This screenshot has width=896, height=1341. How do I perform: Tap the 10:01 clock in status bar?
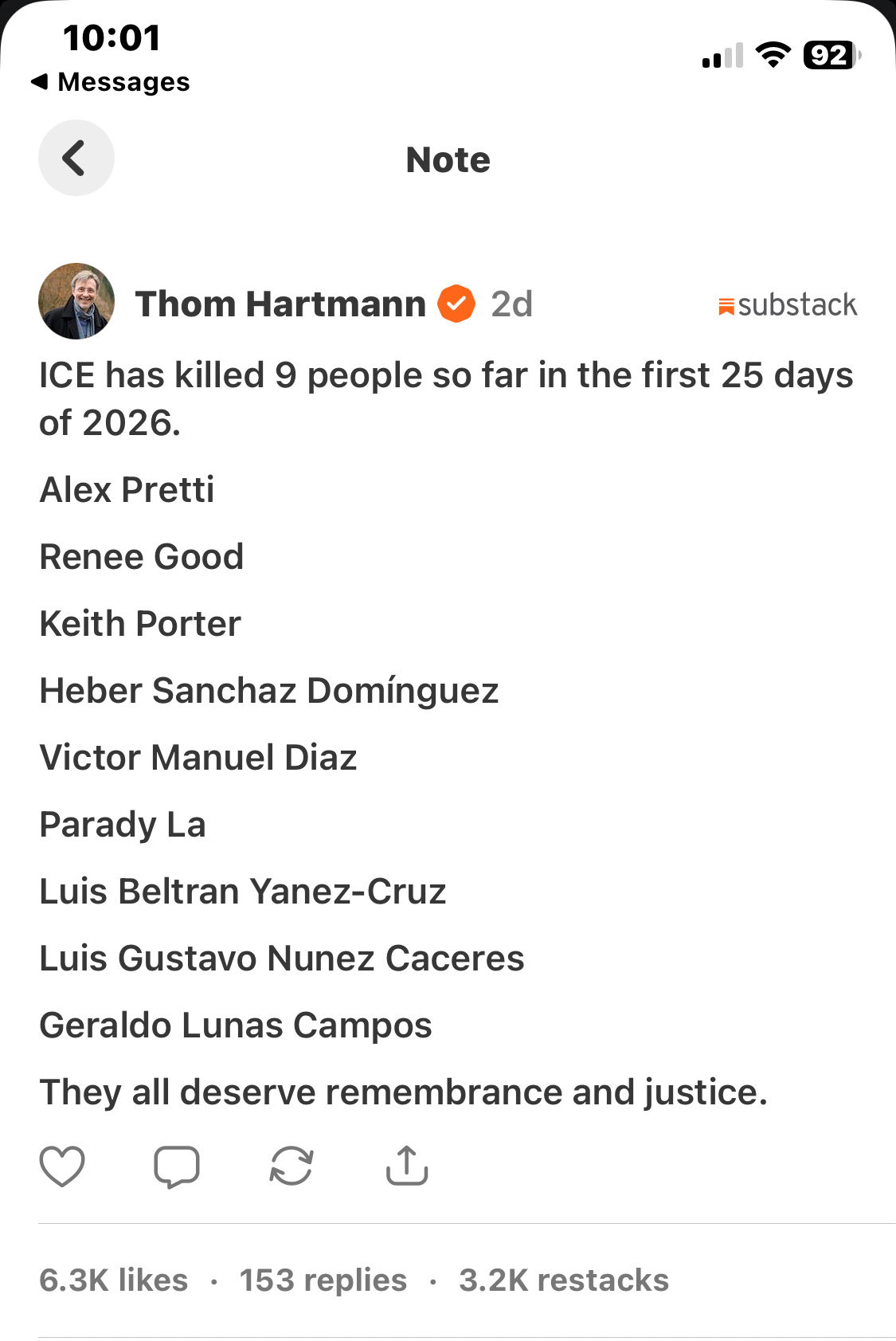click(112, 37)
